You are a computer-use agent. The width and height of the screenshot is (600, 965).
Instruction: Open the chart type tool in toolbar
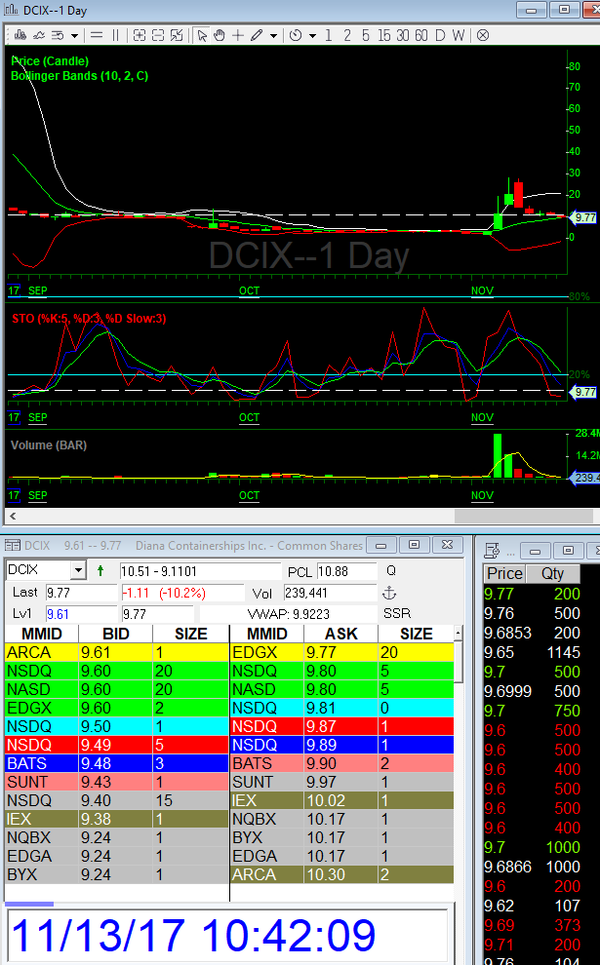[20, 36]
